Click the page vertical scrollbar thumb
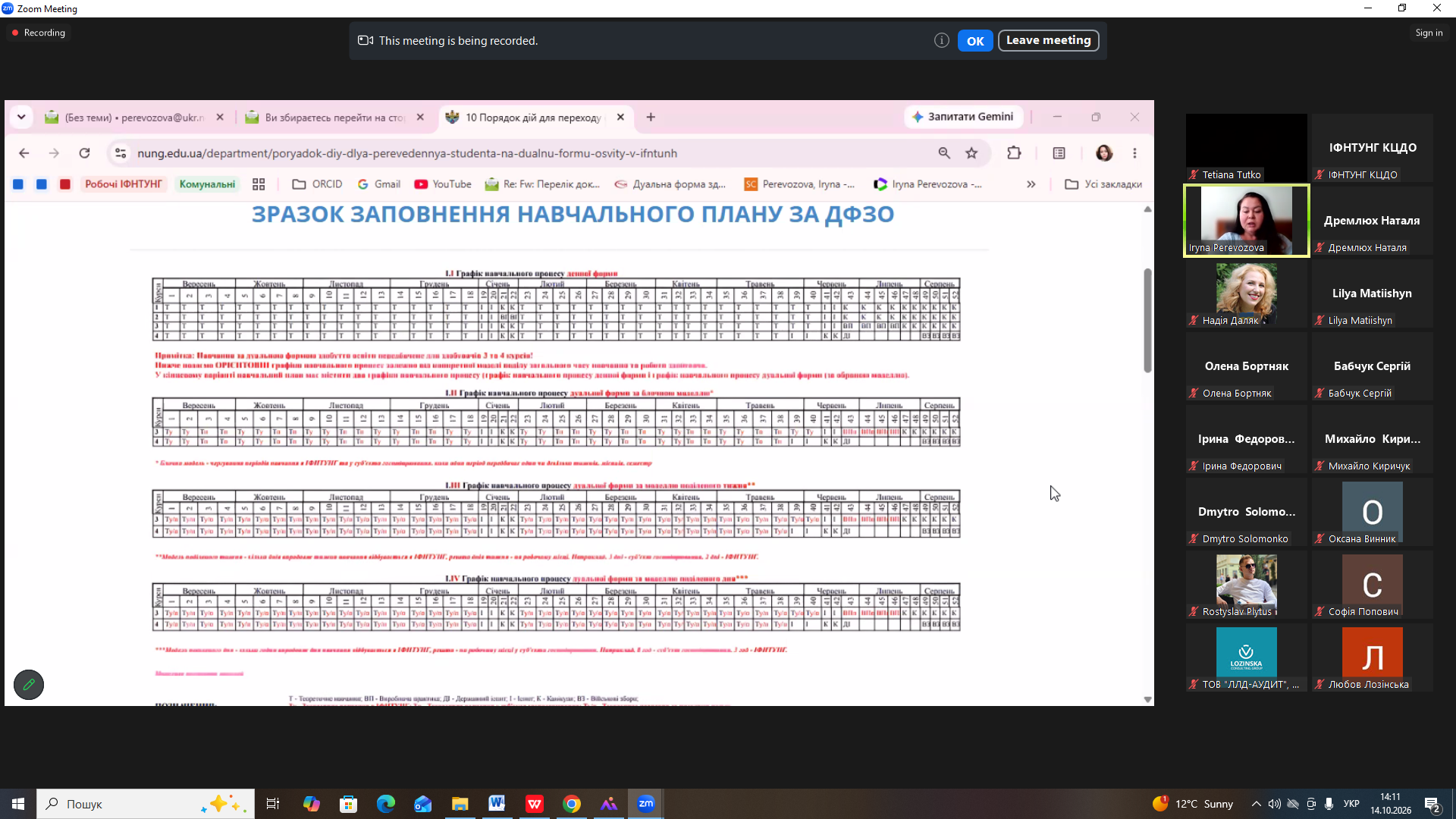 point(1147,320)
